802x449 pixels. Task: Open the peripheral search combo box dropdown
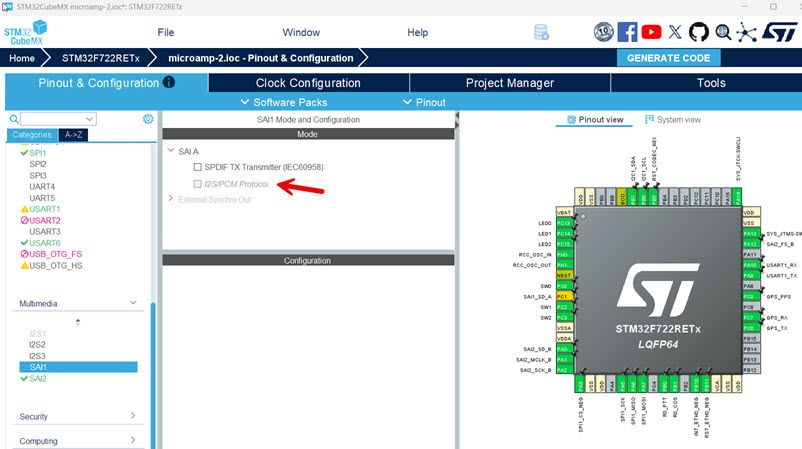point(90,119)
